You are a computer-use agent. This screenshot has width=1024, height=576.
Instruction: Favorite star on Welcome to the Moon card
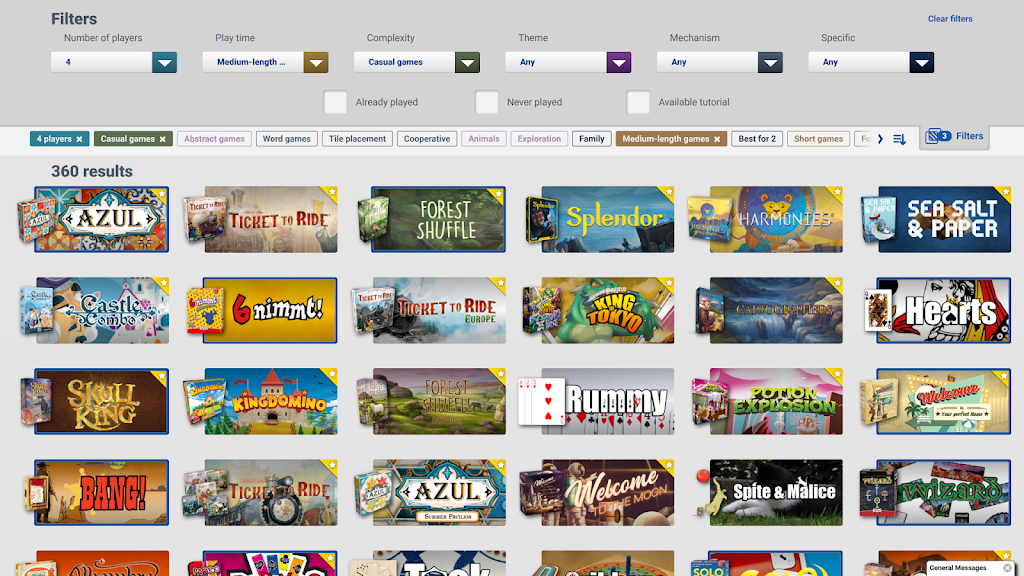pos(668,465)
